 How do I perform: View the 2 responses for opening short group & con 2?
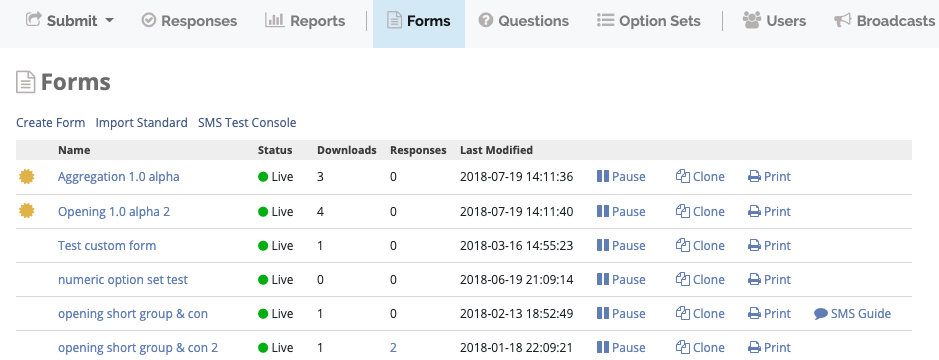click(393, 348)
